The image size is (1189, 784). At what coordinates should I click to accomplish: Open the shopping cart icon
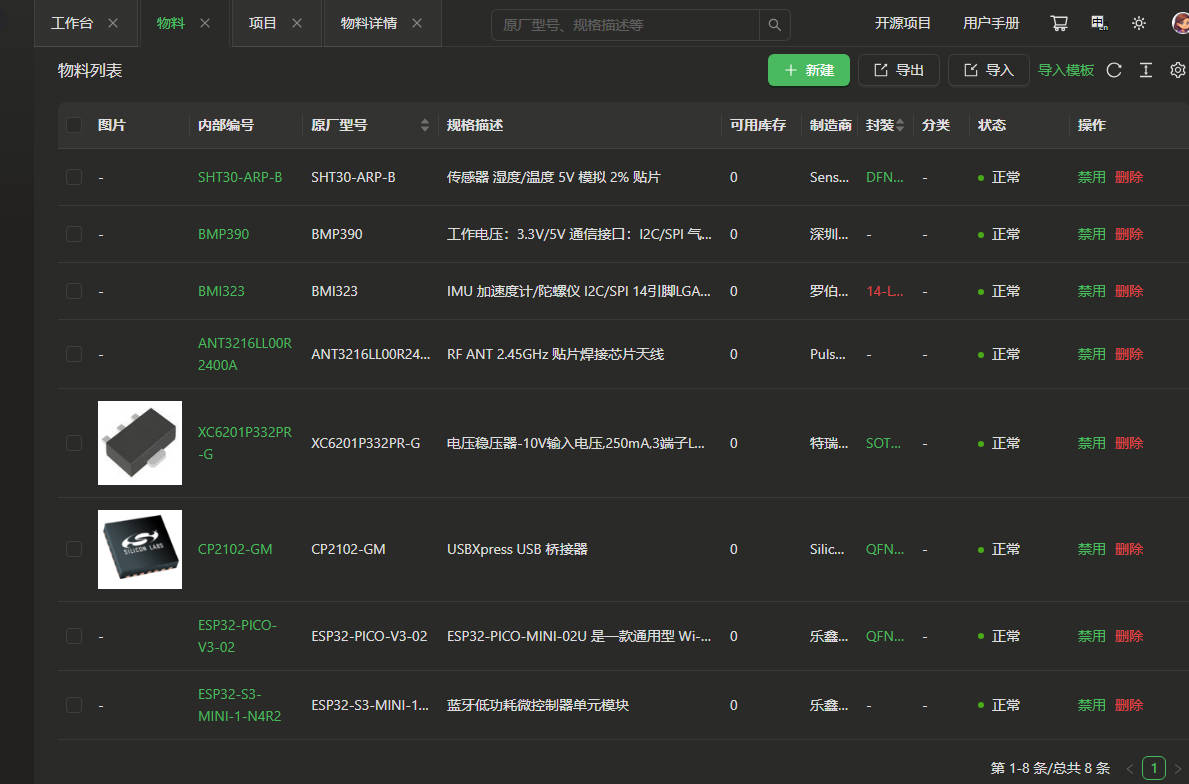click(x=1059, y=24)
